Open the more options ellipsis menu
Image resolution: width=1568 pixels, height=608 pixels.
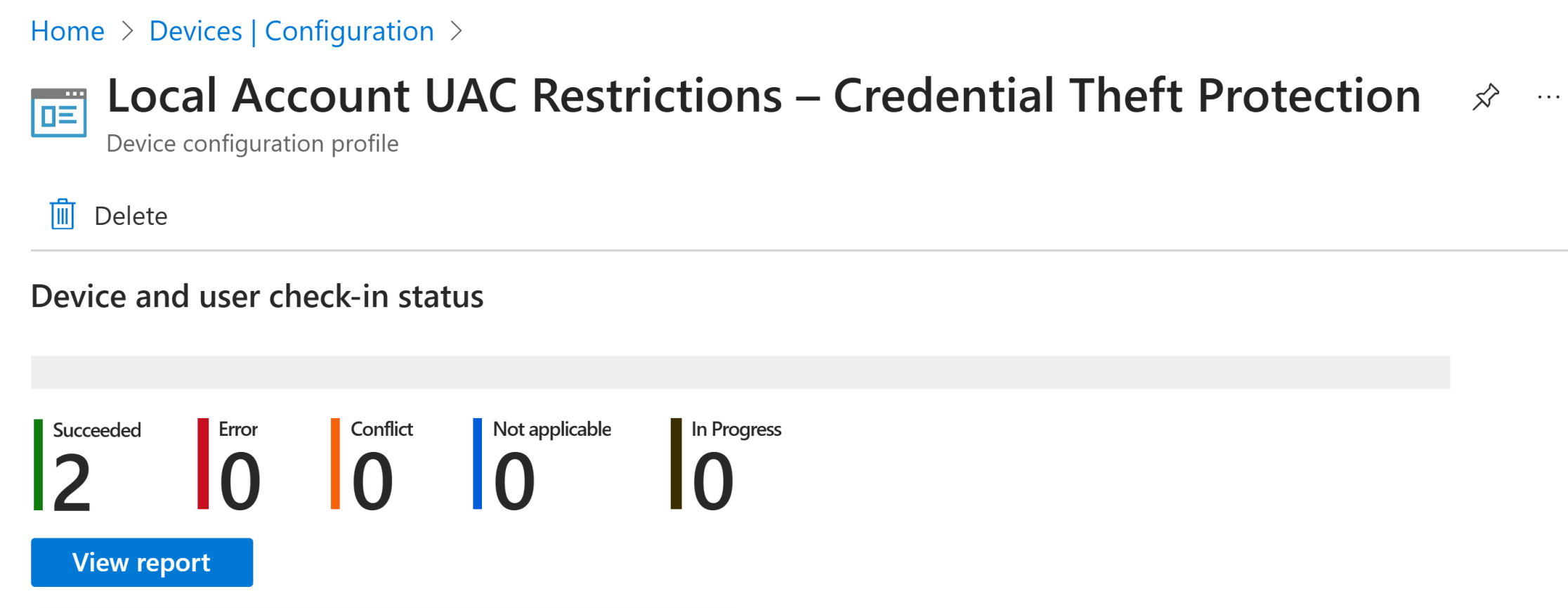[x=1548, y=98]
